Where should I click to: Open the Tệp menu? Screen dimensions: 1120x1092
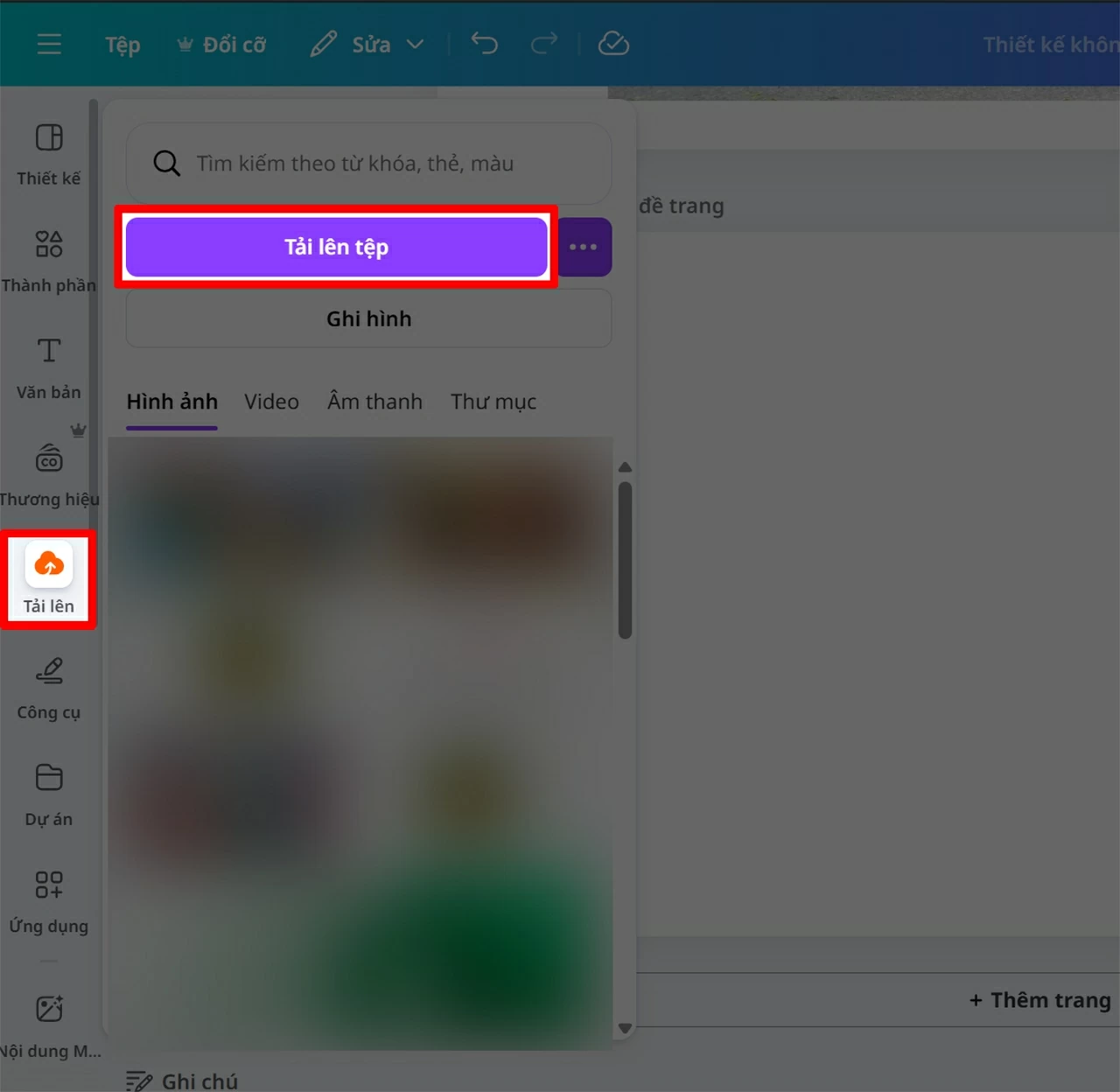click(x=122, y=45)
